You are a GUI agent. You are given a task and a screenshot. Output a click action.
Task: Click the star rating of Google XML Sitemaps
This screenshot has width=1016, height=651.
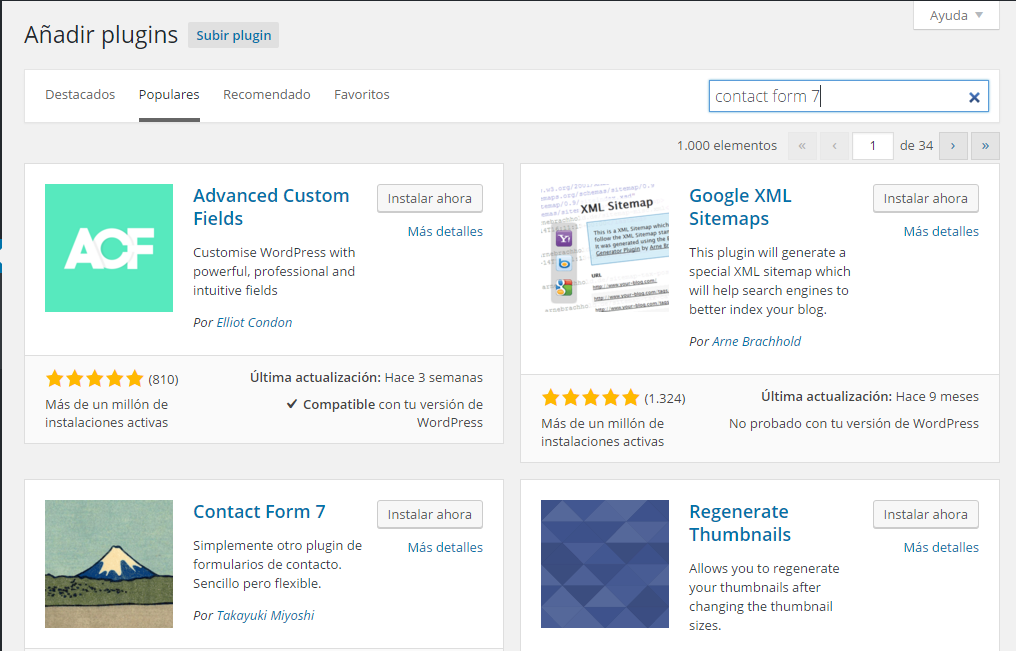point(590,397)
